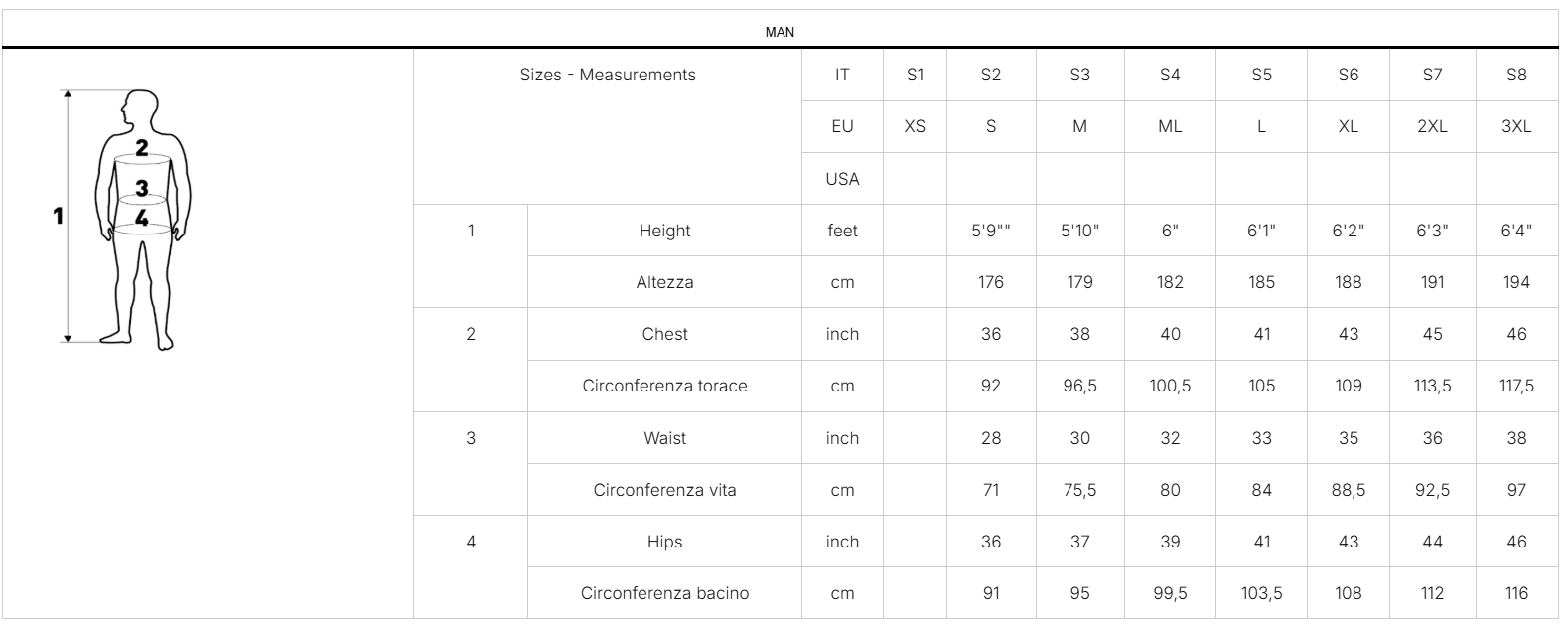
Task: Select the ML size cell
Action: [1170, 126]
